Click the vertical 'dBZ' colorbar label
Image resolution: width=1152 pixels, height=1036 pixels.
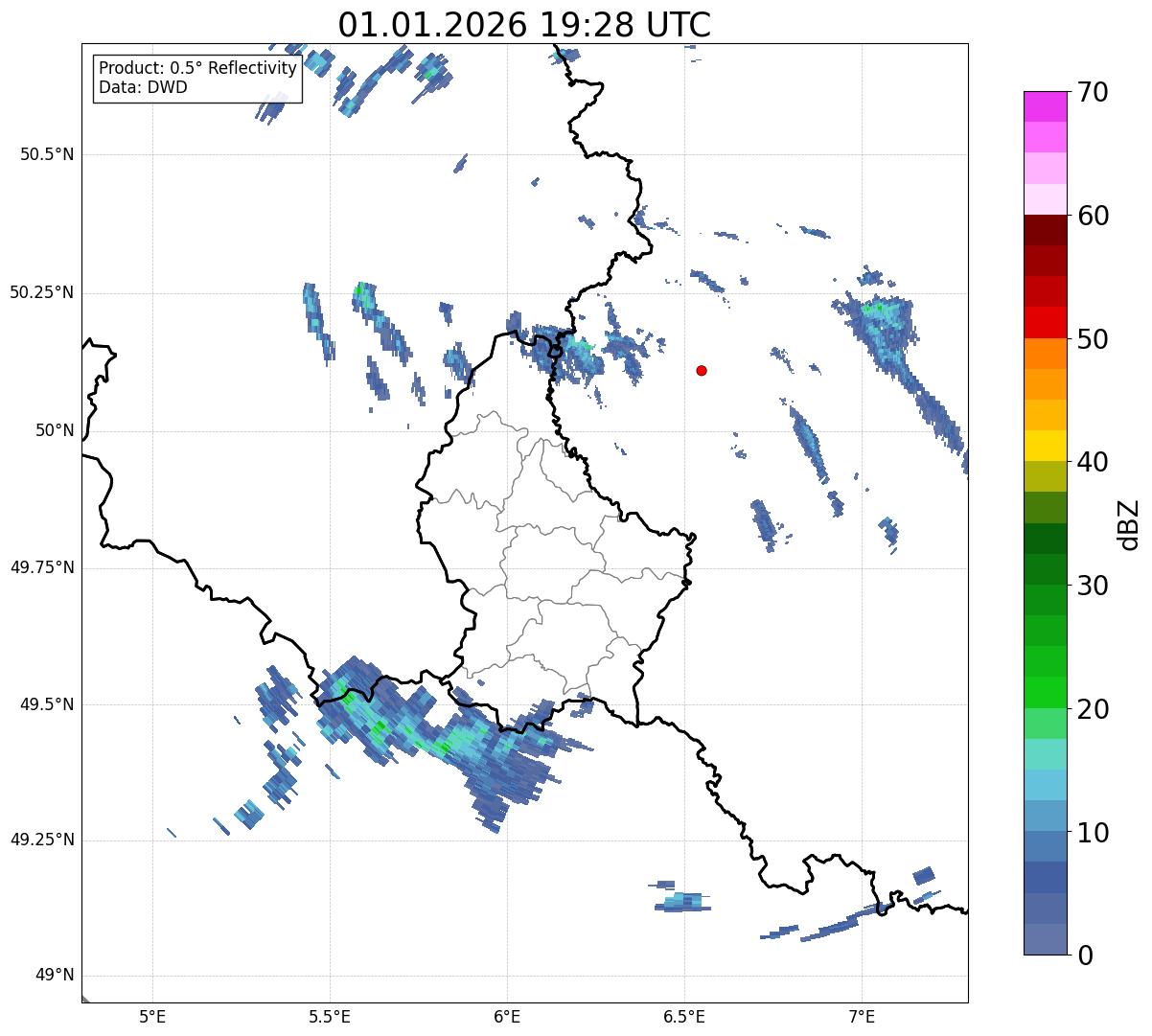pos(1129,523)
